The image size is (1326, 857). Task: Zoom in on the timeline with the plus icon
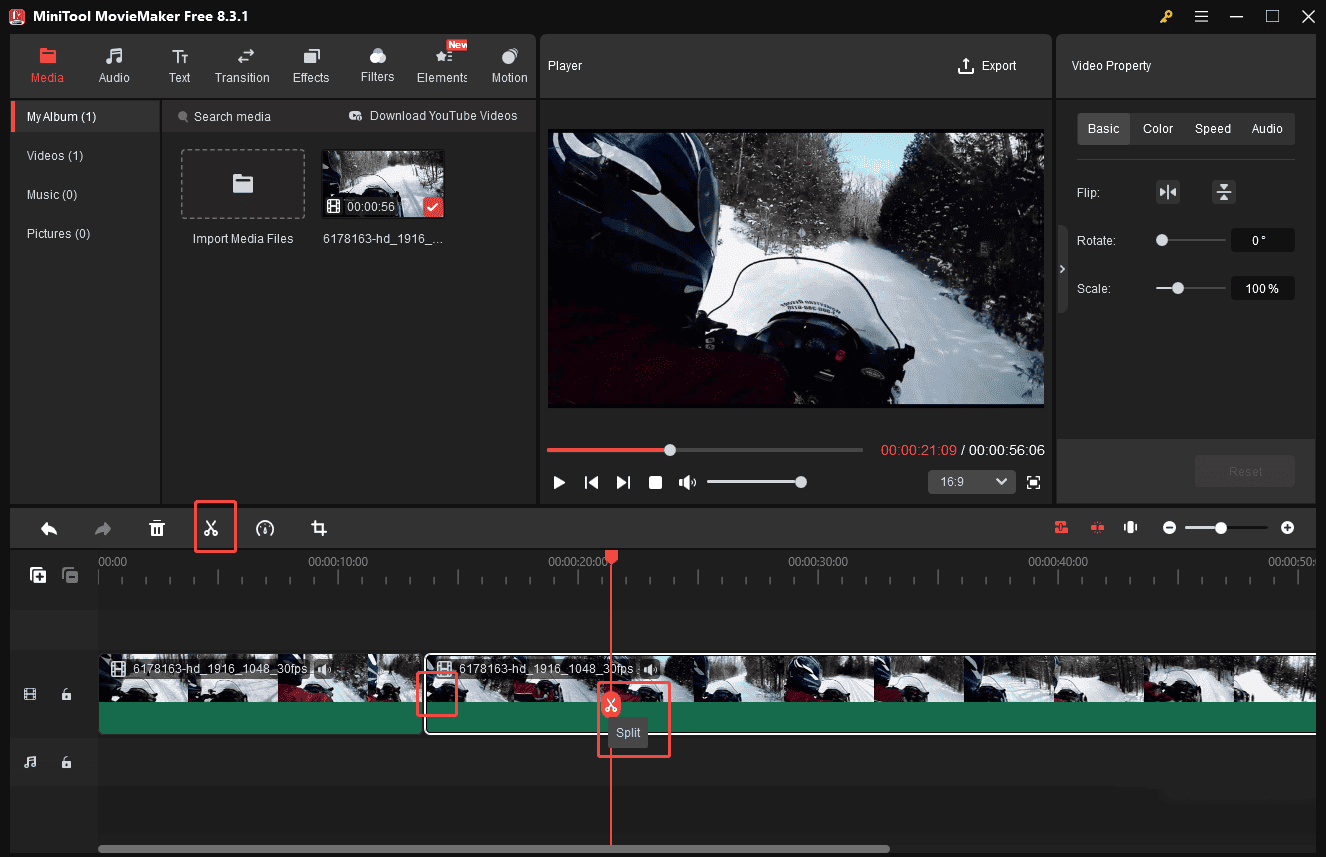[x=1288, y=527]
